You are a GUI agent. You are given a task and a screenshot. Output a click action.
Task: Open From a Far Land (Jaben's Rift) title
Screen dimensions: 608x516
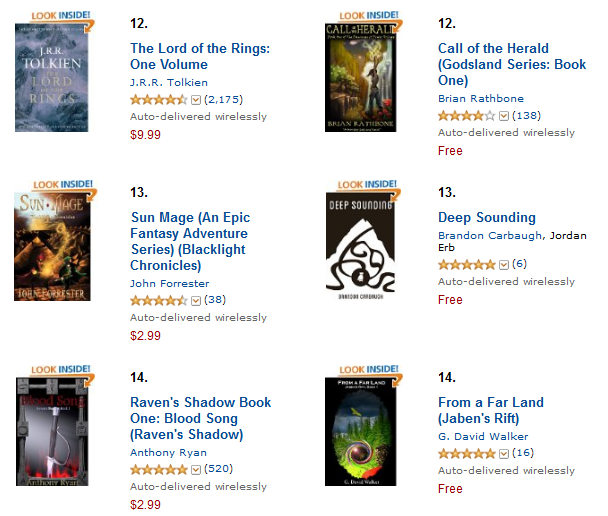point(491,410)
